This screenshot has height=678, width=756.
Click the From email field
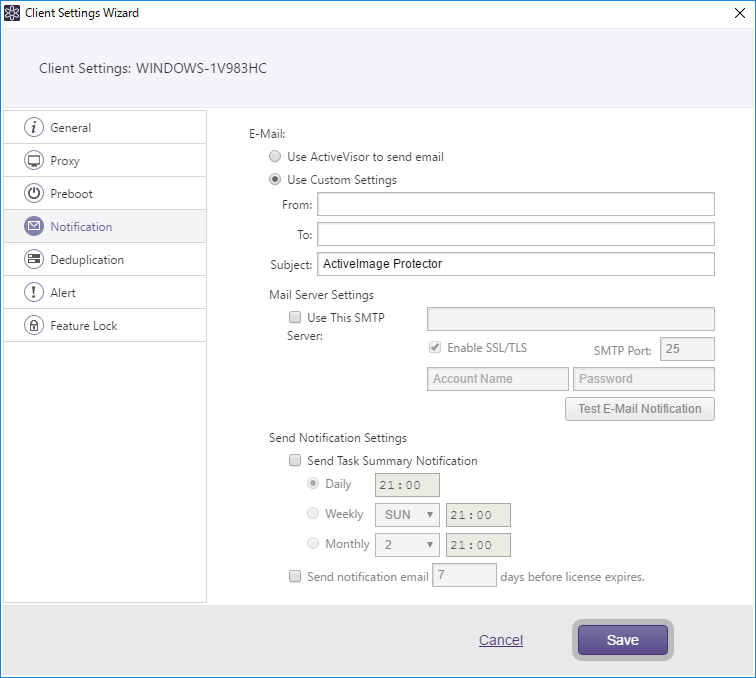tap(516, 204)
